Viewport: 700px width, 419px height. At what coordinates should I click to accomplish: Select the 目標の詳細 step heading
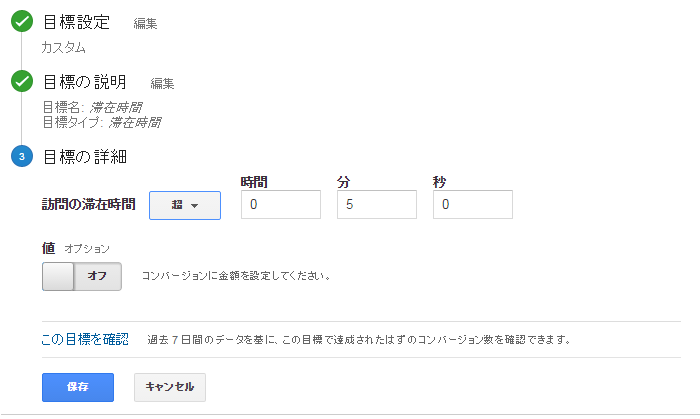coord(85,157)
